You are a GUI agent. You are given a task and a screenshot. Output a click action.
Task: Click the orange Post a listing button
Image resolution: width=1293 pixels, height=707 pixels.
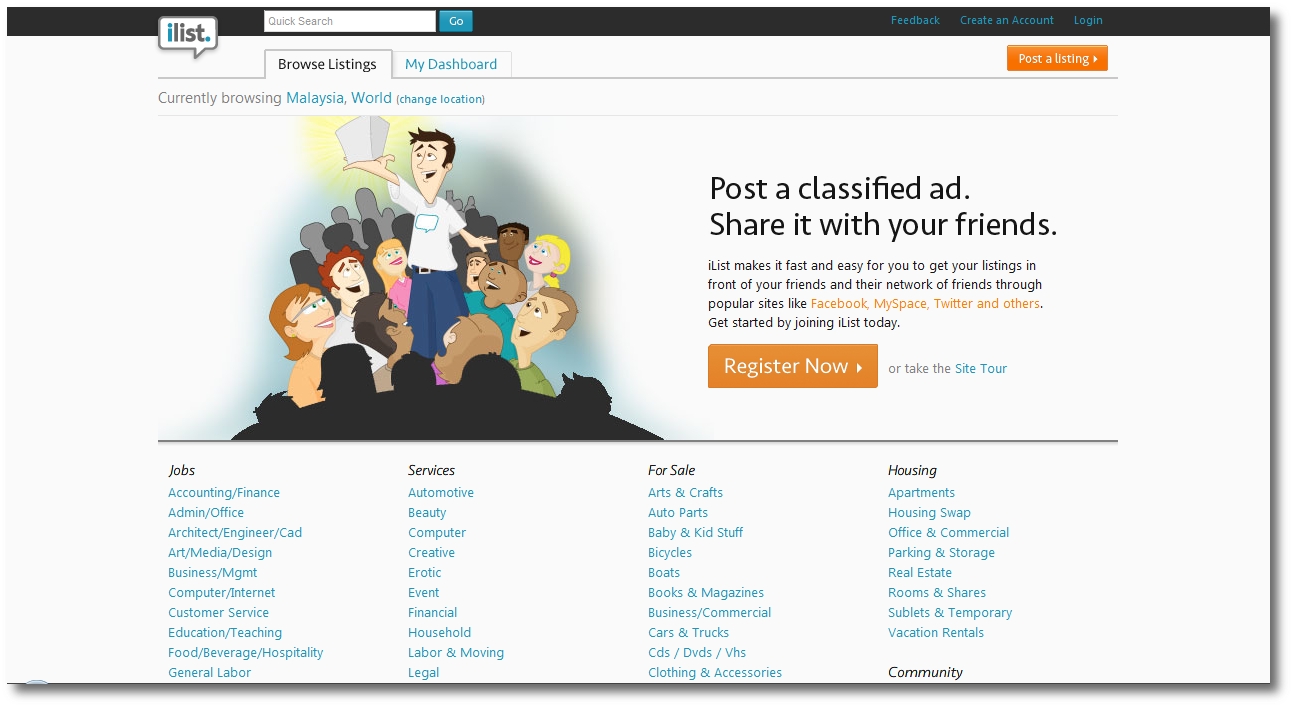[x=1057, y=59]
